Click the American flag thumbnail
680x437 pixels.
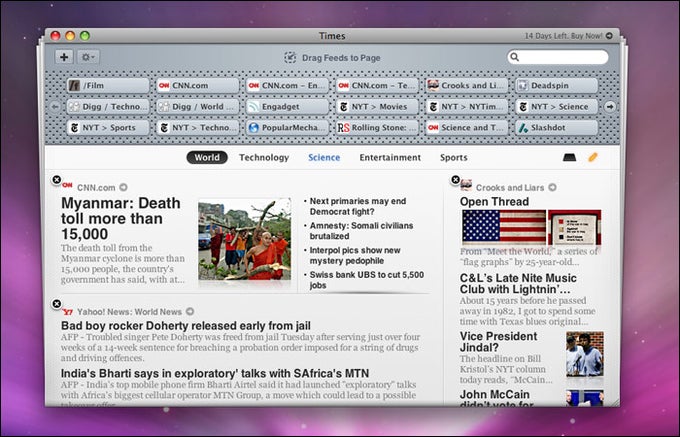point(504,227)
